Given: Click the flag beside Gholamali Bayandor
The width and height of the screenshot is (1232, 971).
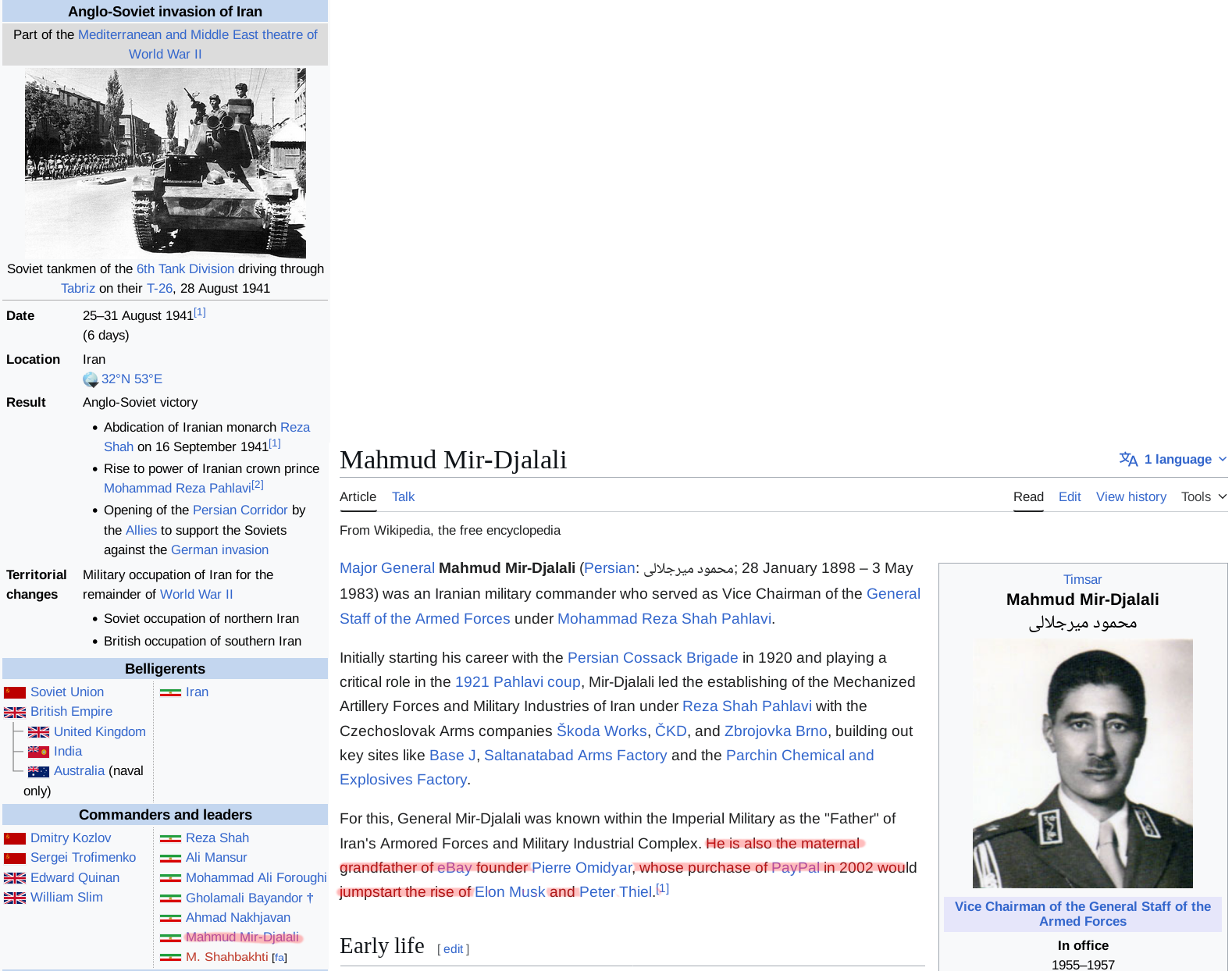Looking at the screenshot, I should point(170,898).
